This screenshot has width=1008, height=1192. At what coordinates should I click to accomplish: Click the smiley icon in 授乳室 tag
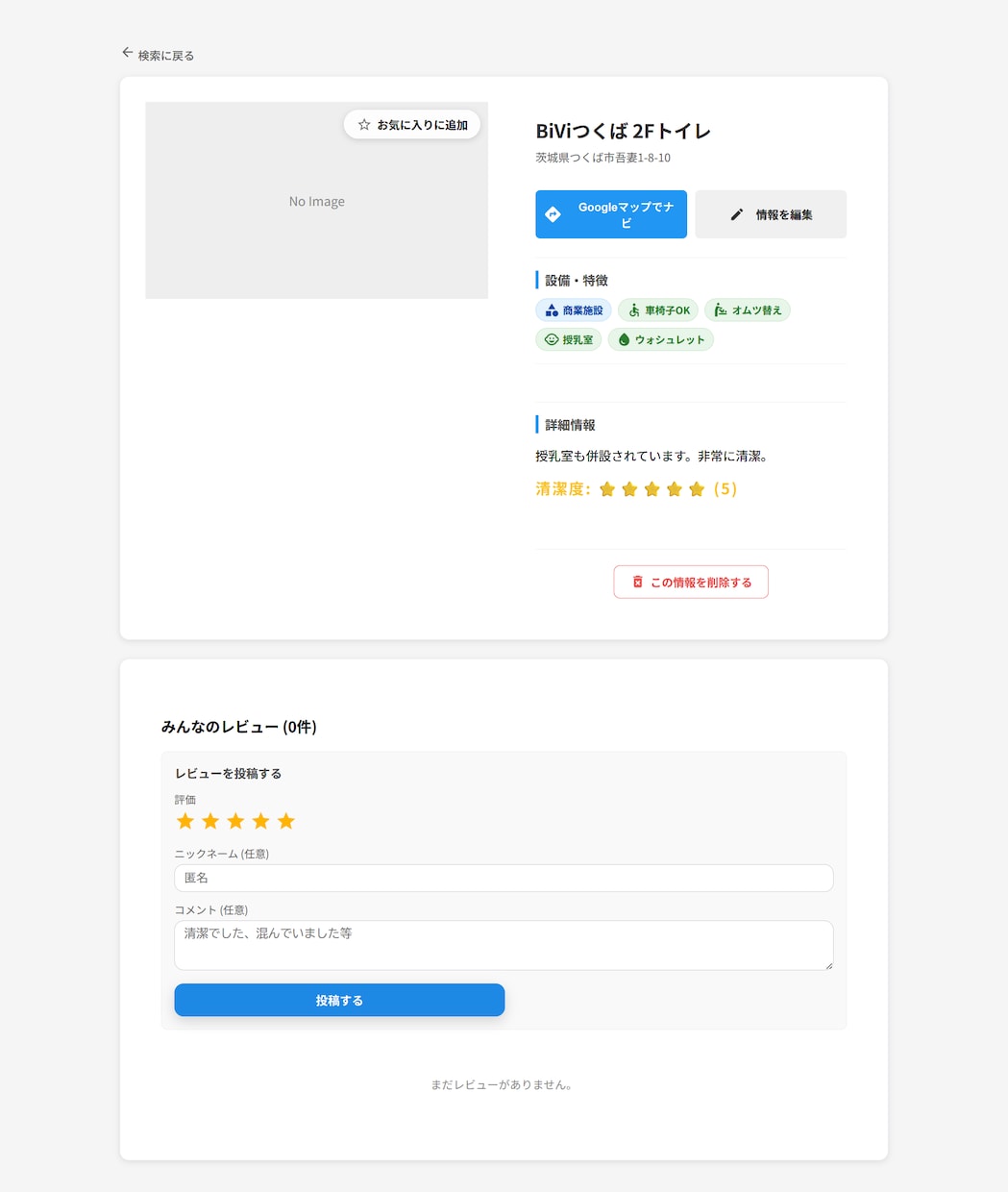pos(552,339)
